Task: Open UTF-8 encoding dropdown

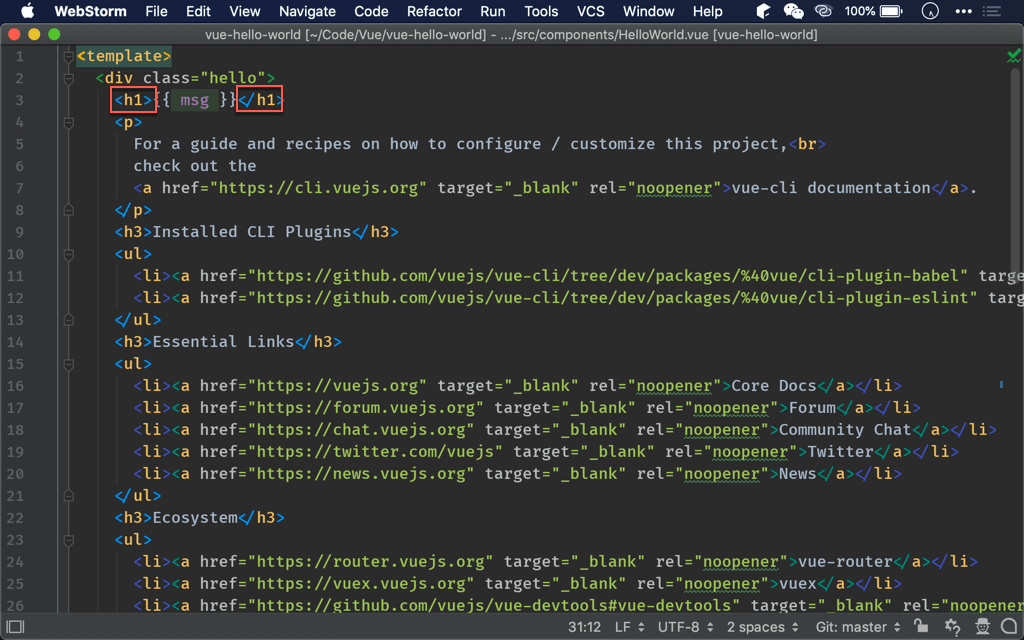Action: [x=686, y=627]
